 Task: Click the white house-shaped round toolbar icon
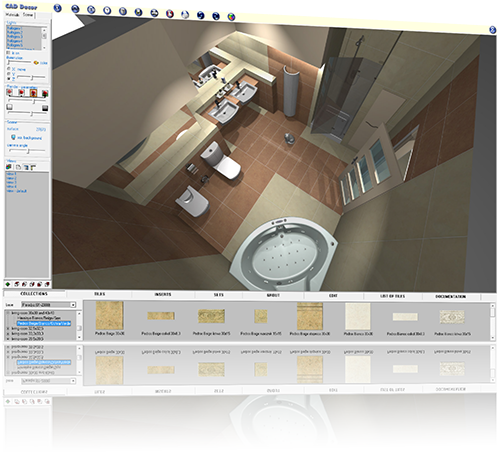(x=185, y=14)
